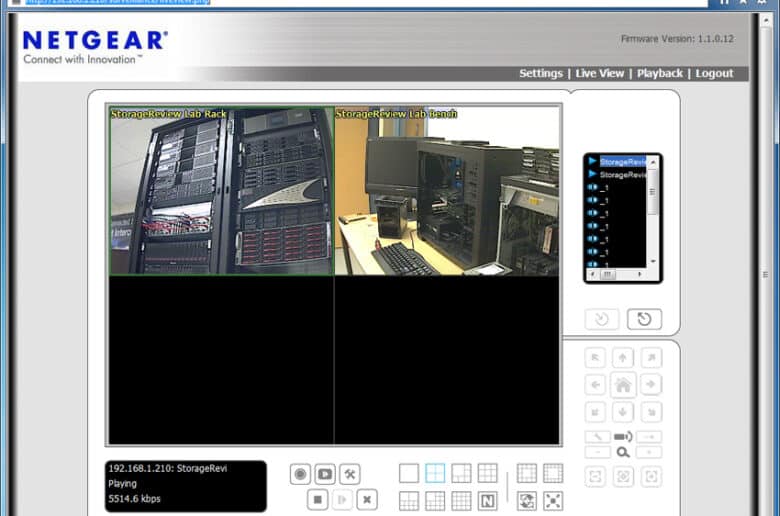Pan camera left with the PTZ left arrow
780x516 pixels.
click(x=595, y=385)
